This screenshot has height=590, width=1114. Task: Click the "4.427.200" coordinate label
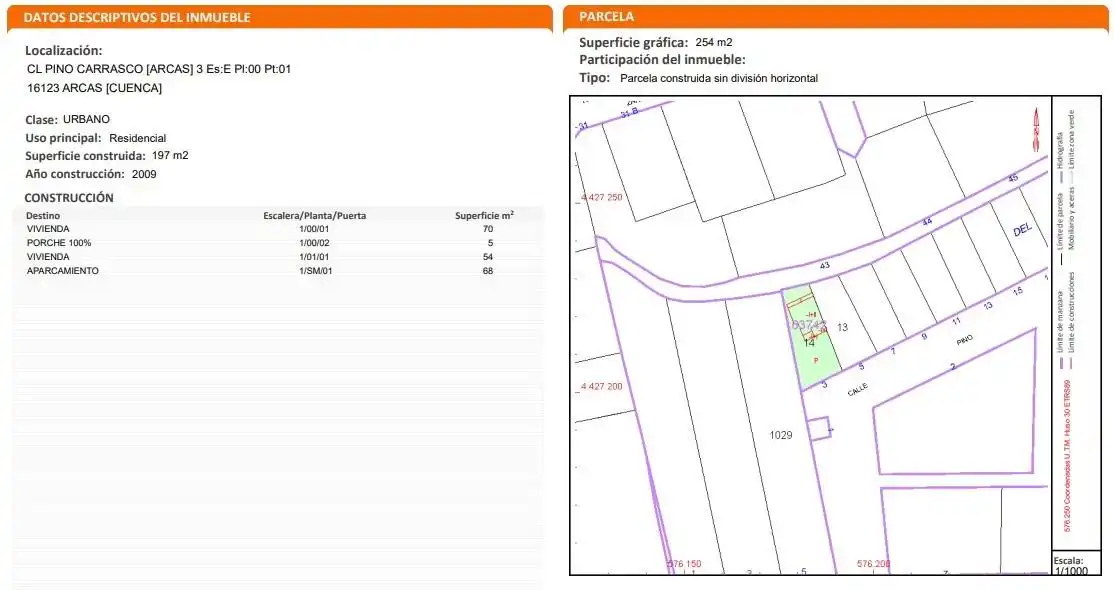[602, 387]
